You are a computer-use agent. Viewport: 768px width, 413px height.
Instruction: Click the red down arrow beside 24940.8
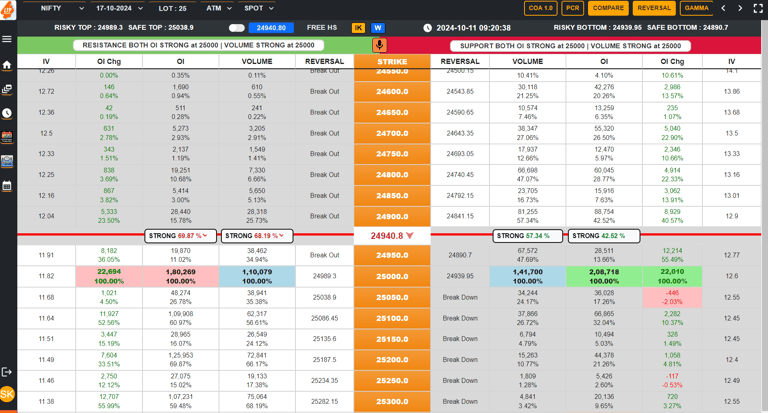tap(410, 236)
